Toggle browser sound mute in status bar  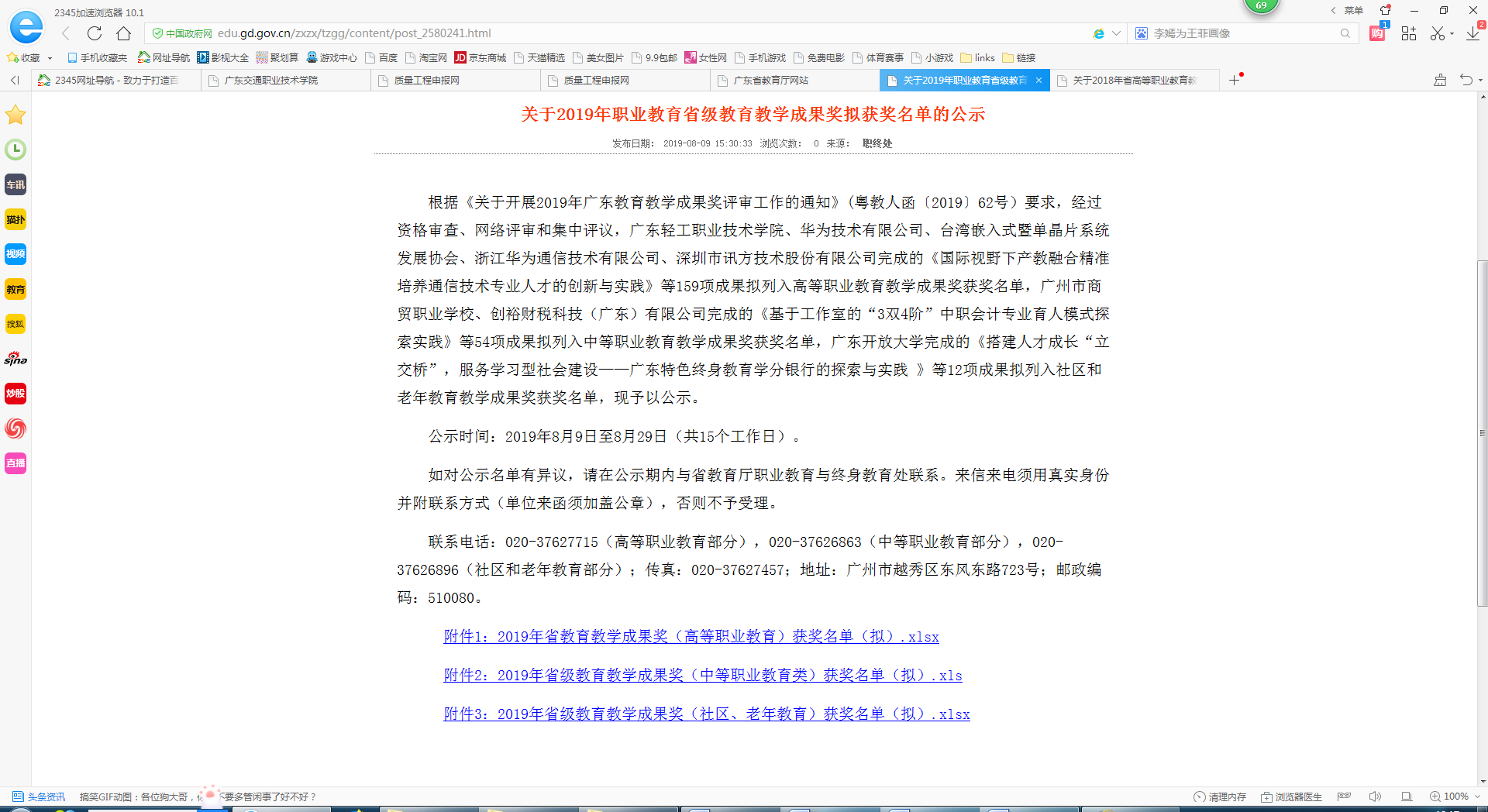point(1375,797)
